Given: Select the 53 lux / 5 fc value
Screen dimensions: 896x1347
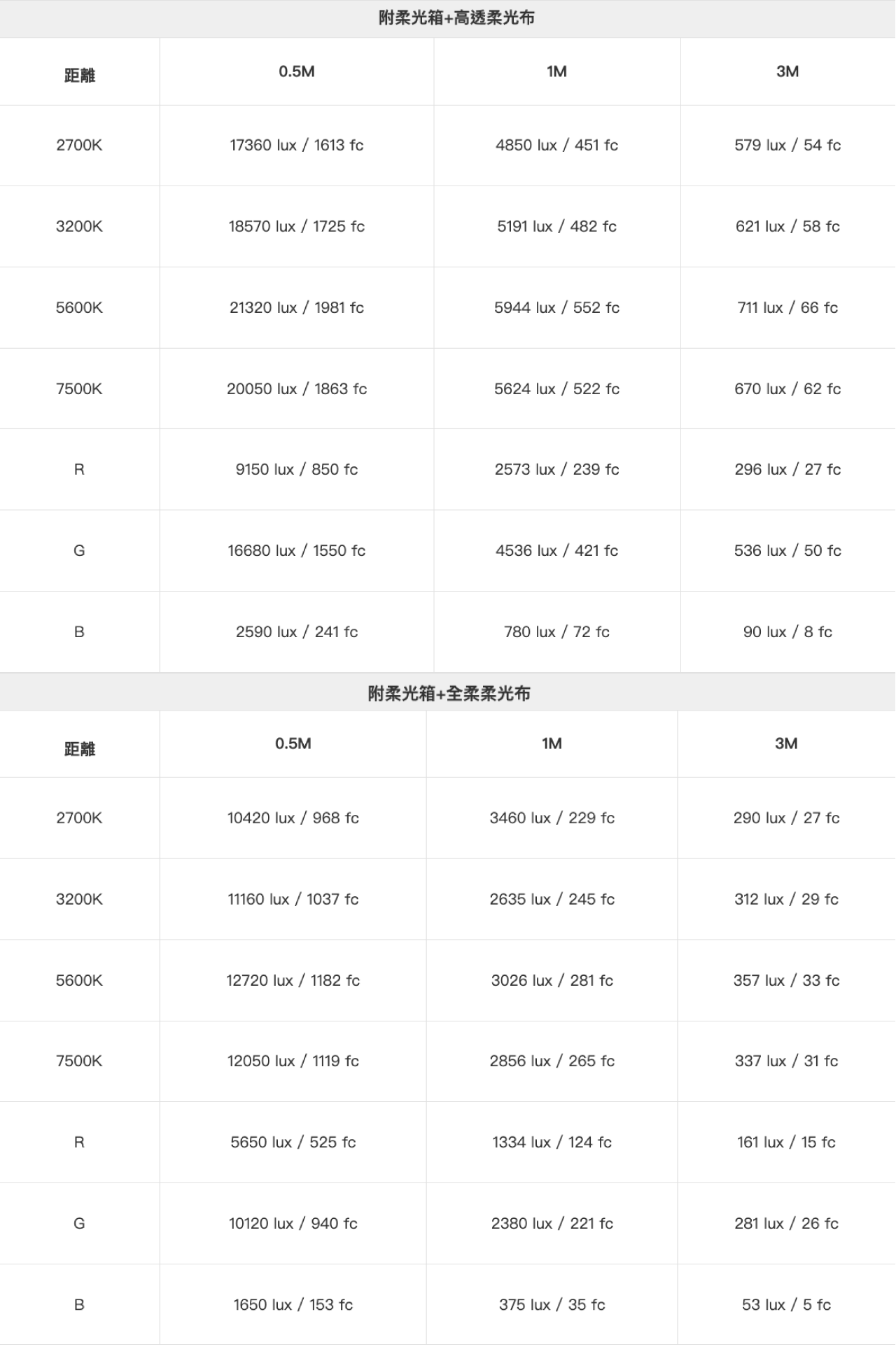Looking at the screenshot, I should click(787, 1304).
